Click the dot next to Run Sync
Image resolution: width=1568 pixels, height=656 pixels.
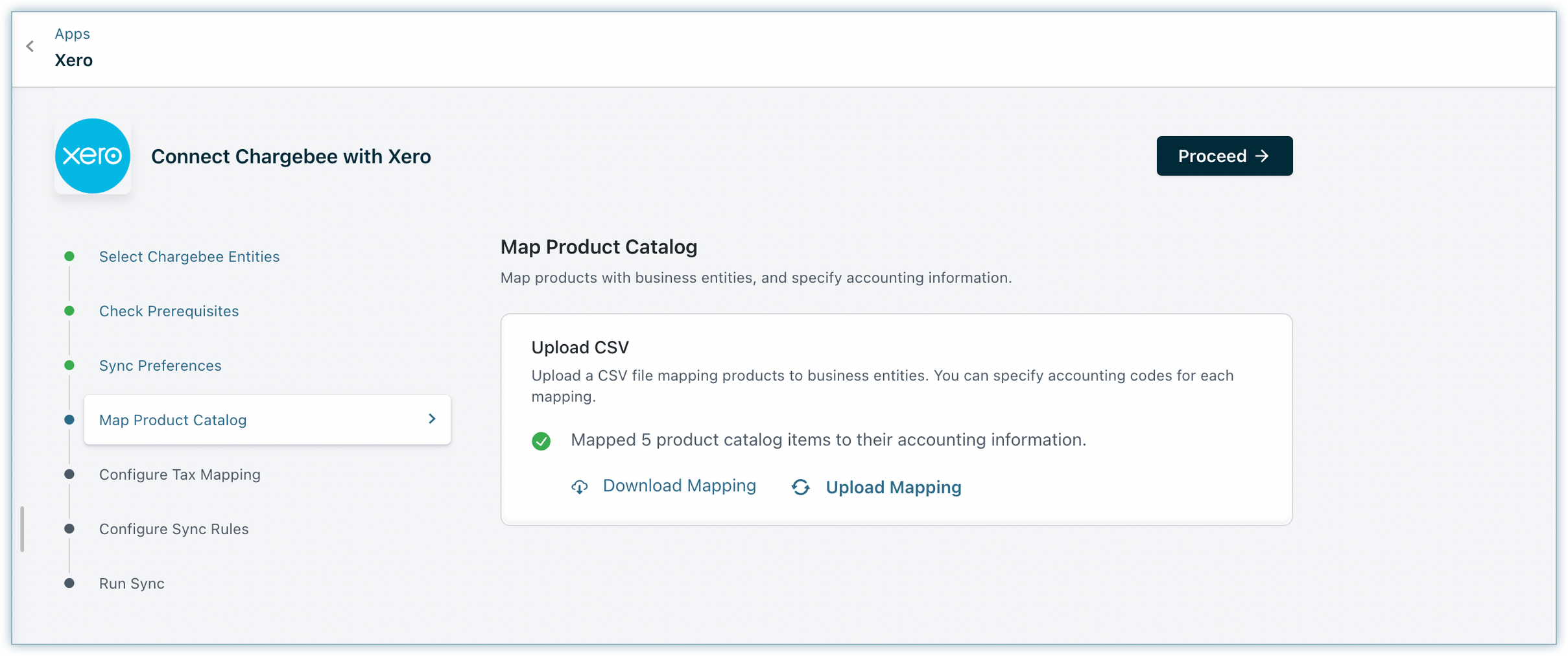tap(69, 583)
